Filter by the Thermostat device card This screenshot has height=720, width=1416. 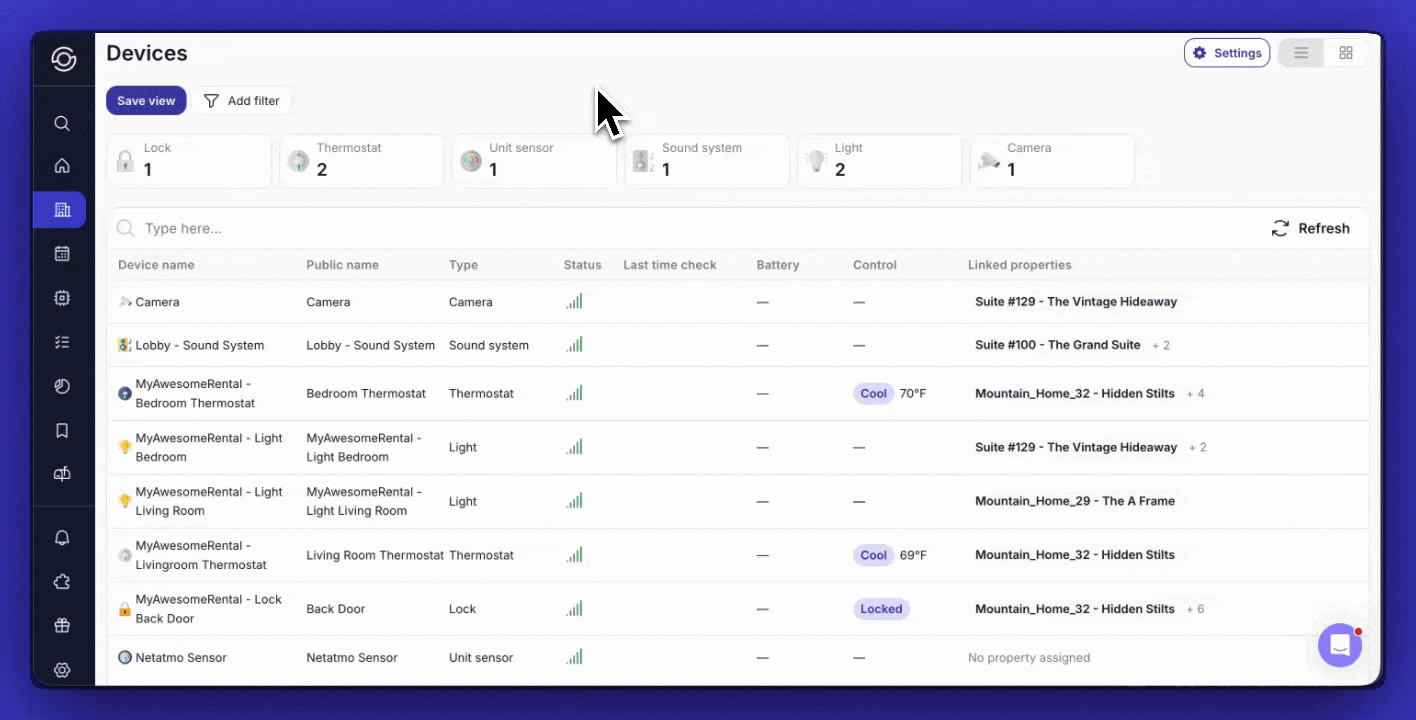(361, 161)
